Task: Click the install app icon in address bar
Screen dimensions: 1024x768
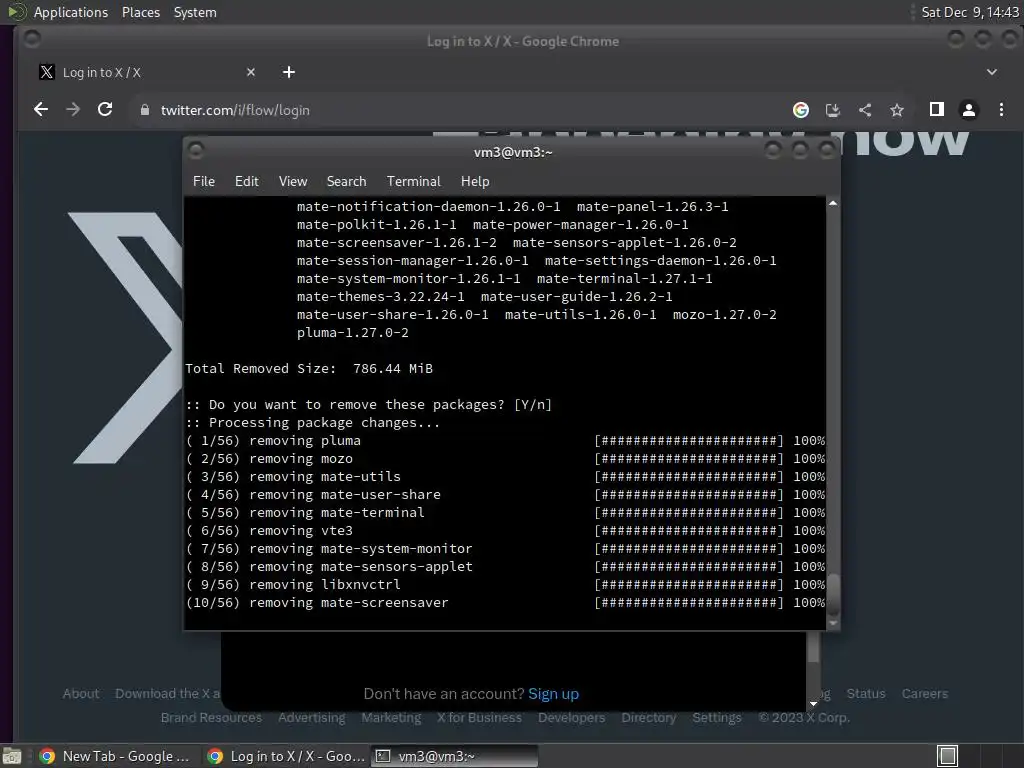Action: click(833, 110)
